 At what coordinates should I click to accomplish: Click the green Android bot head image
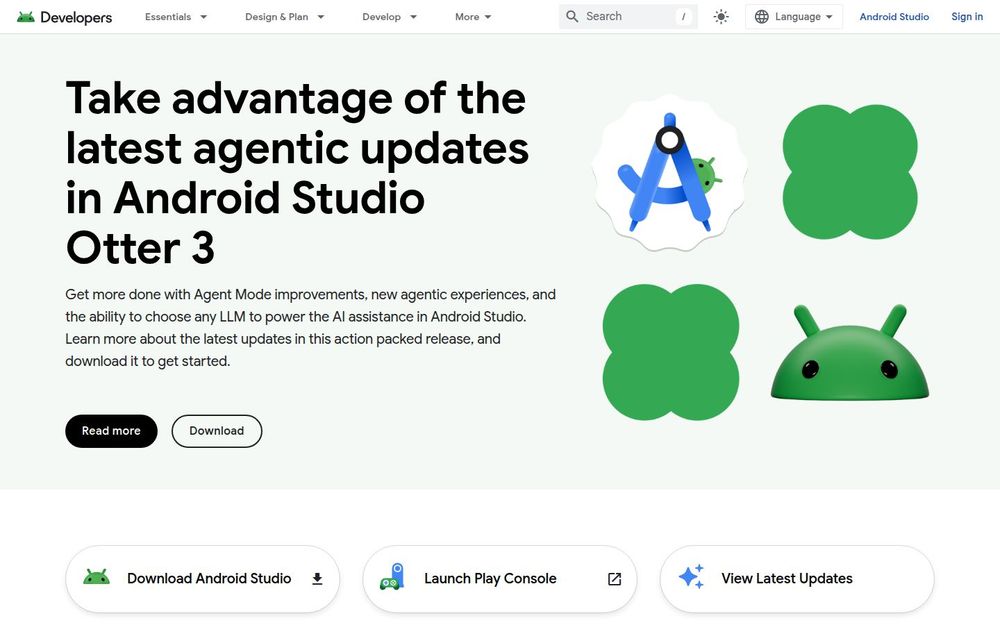coord(849,352)
